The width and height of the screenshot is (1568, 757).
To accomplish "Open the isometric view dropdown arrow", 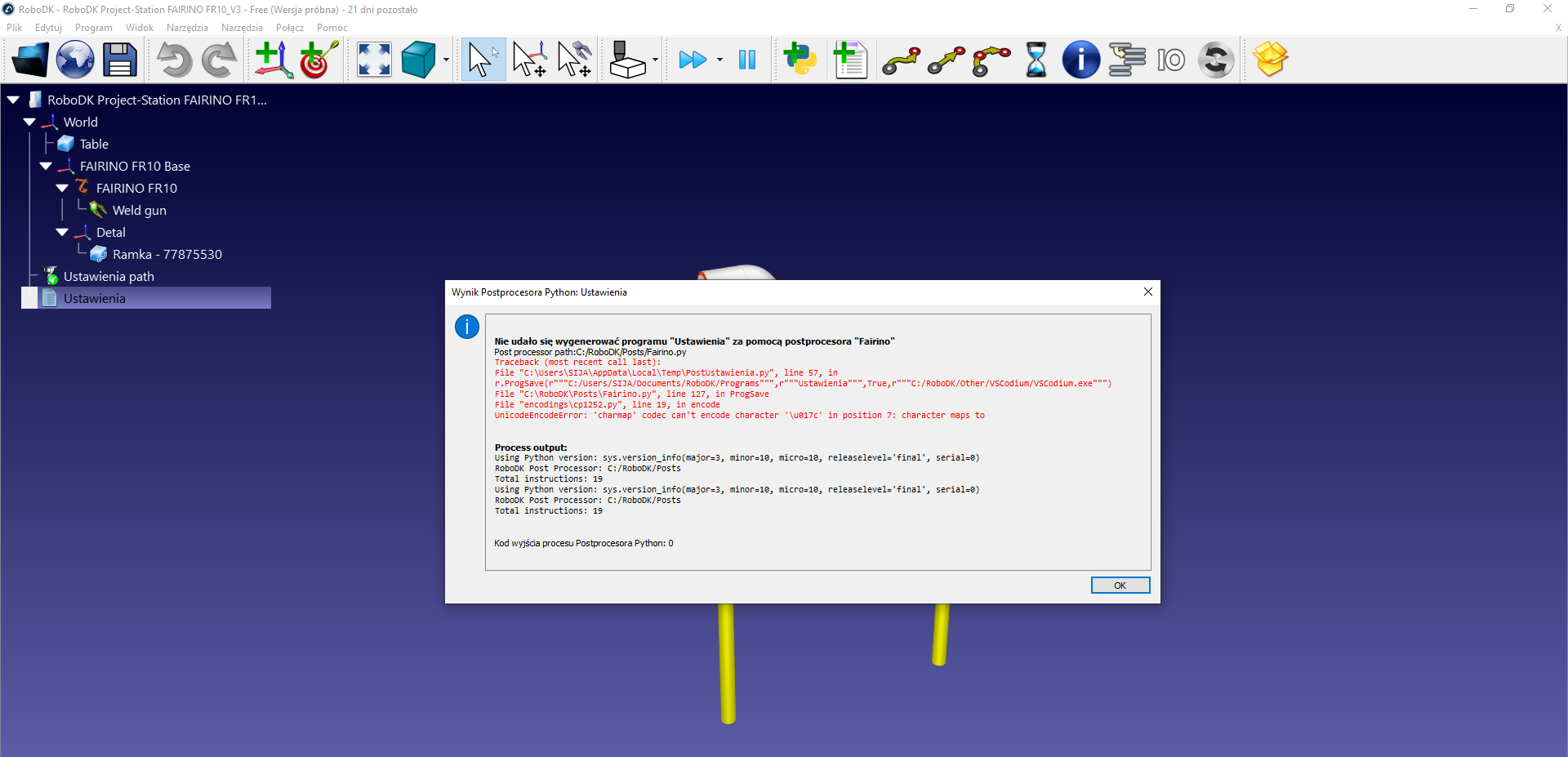I will [x=446, y=60].
